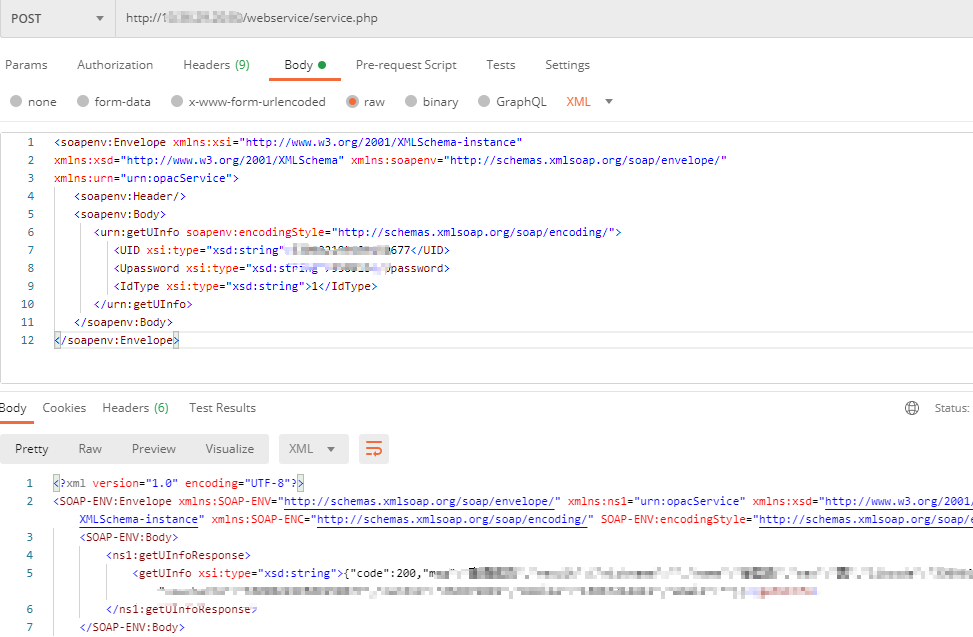Open the response XML format dropdown
Image resolution: width=973 pixels, height=637 pixels.
(x=313, y=449)
